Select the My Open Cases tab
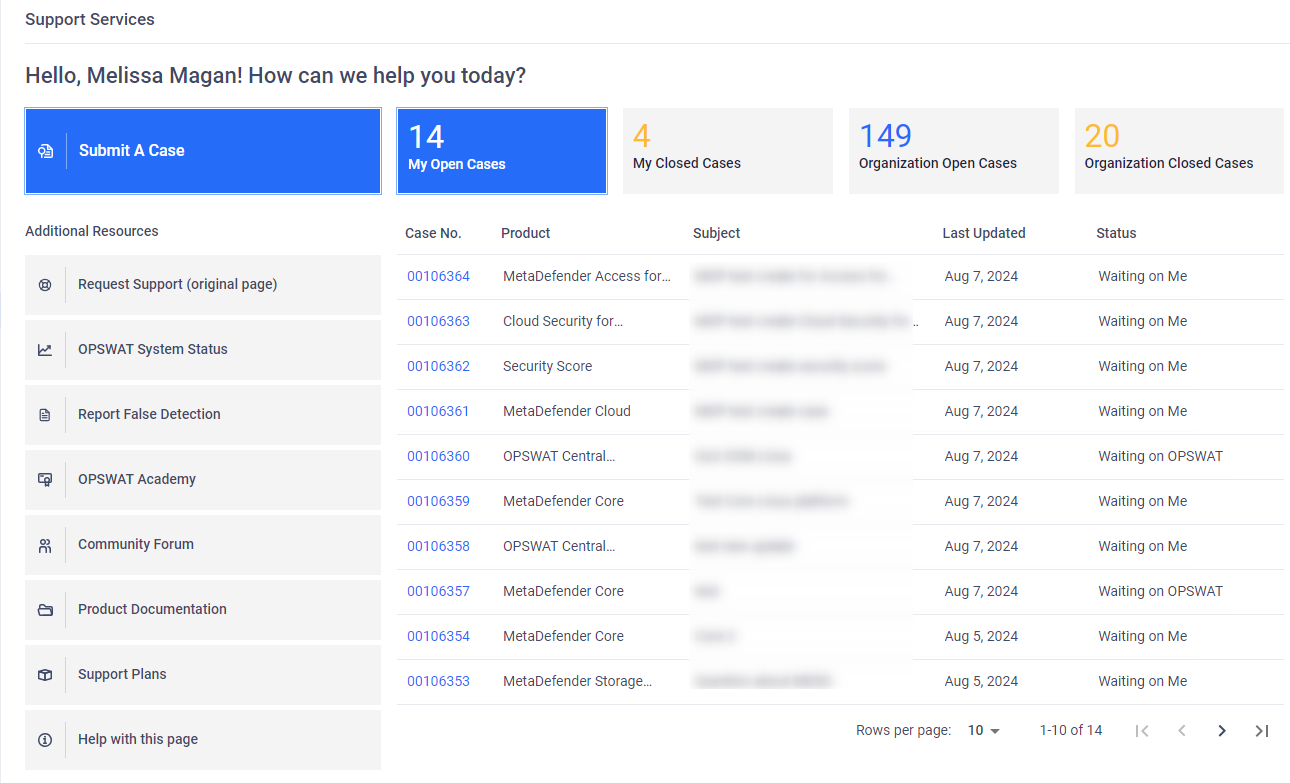 [502, 151]
